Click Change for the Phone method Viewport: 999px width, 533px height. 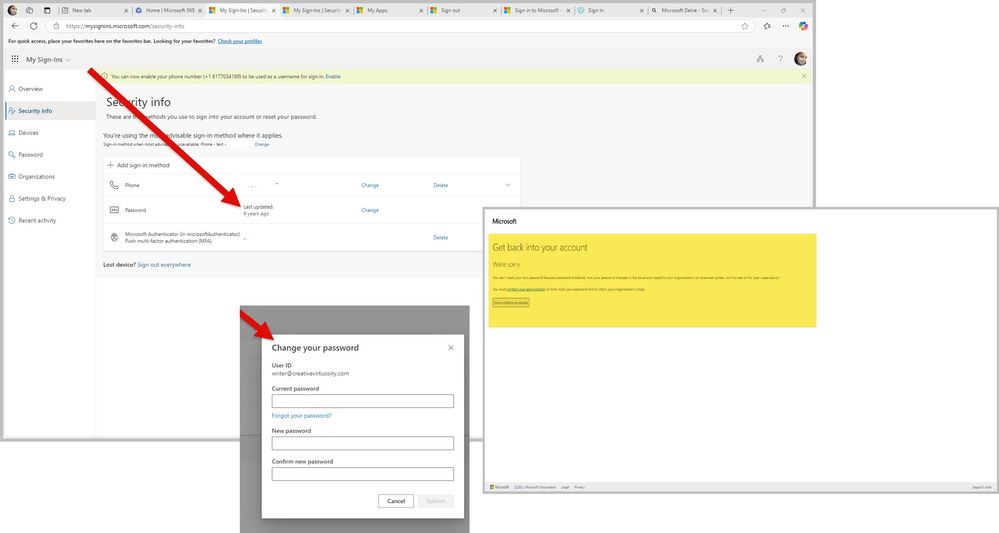(x=370, y=185)
